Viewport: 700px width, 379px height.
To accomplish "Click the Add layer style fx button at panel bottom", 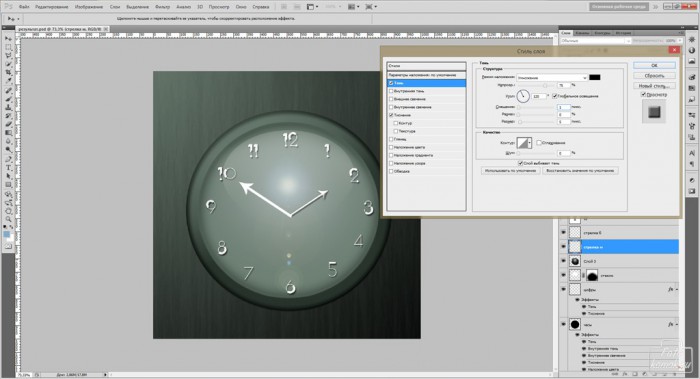I will pyautogui.click(x=625, y=374).
